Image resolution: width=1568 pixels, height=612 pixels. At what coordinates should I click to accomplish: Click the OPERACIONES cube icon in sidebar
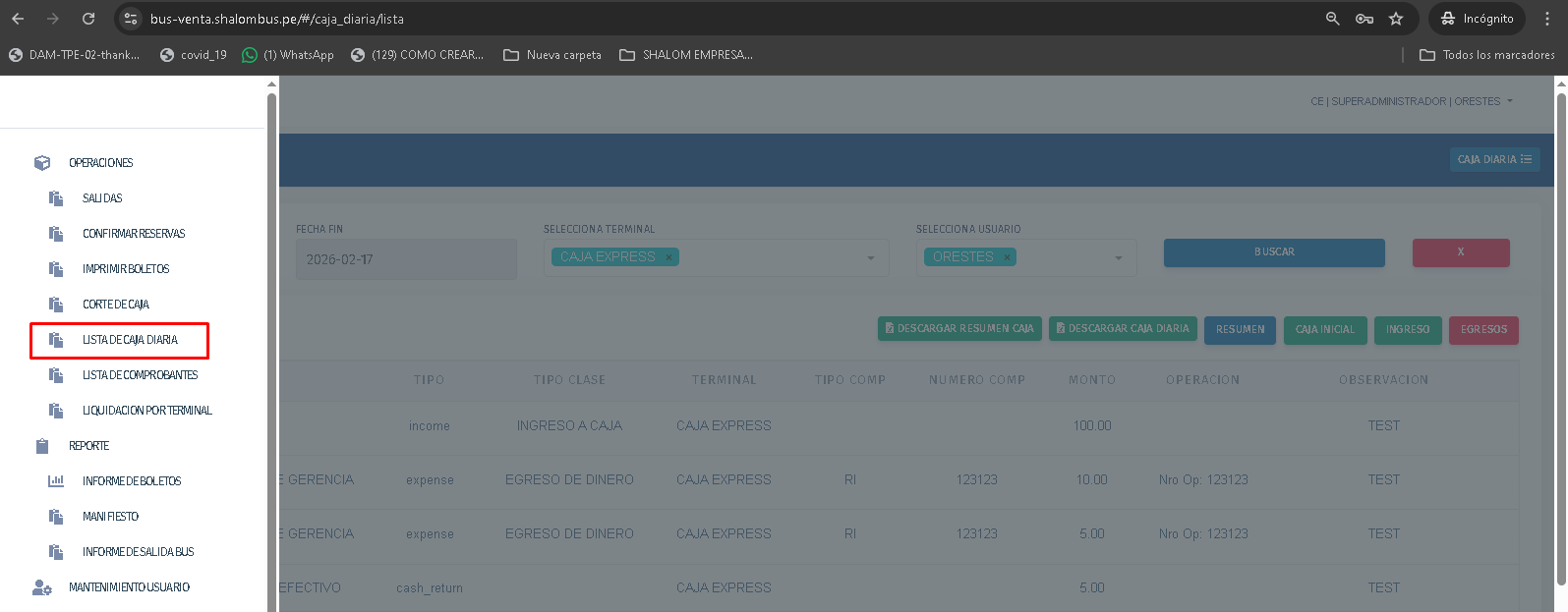[41, 163]
